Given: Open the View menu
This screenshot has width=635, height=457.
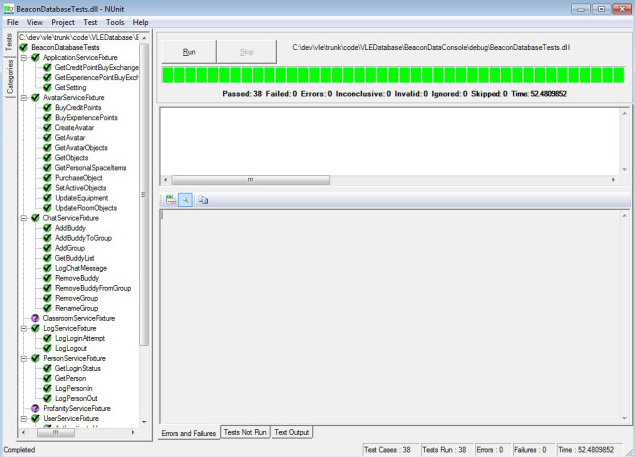Looking at the screenshot, I should tap(35, 22).
